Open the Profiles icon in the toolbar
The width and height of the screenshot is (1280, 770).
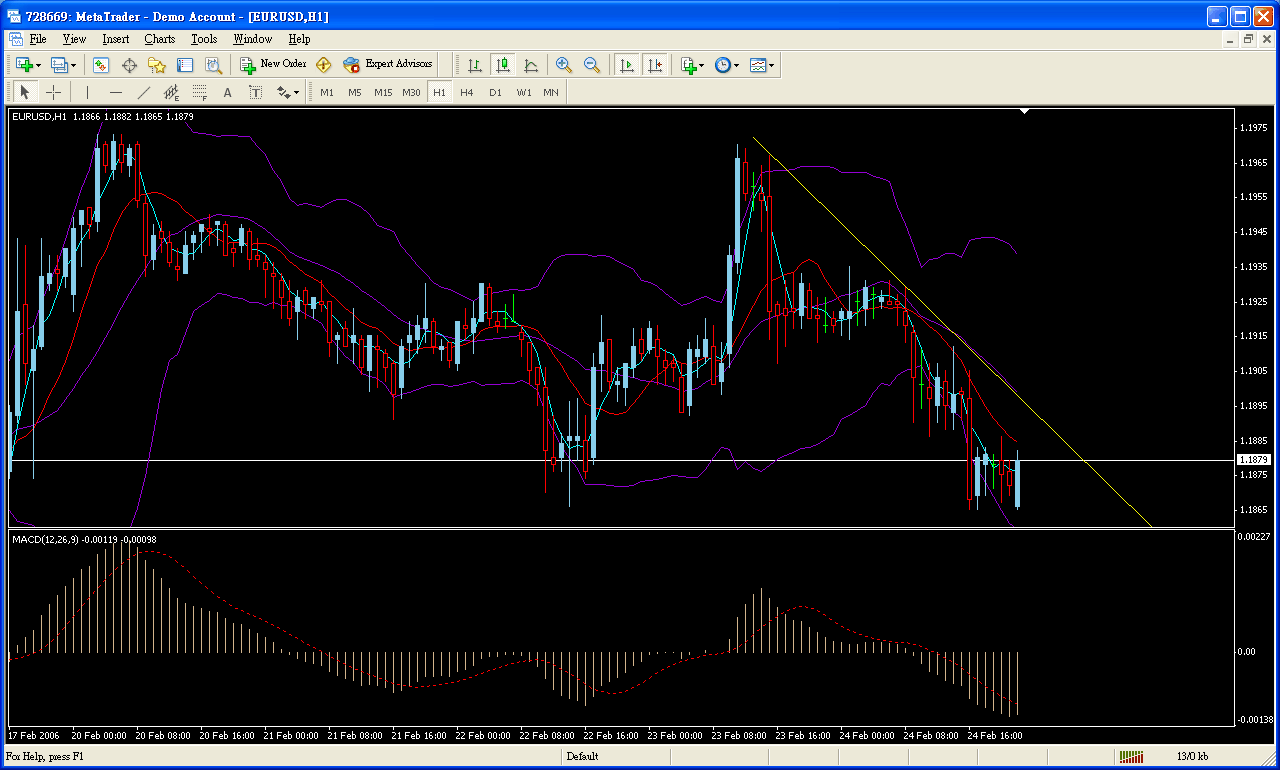click(58, 64)
